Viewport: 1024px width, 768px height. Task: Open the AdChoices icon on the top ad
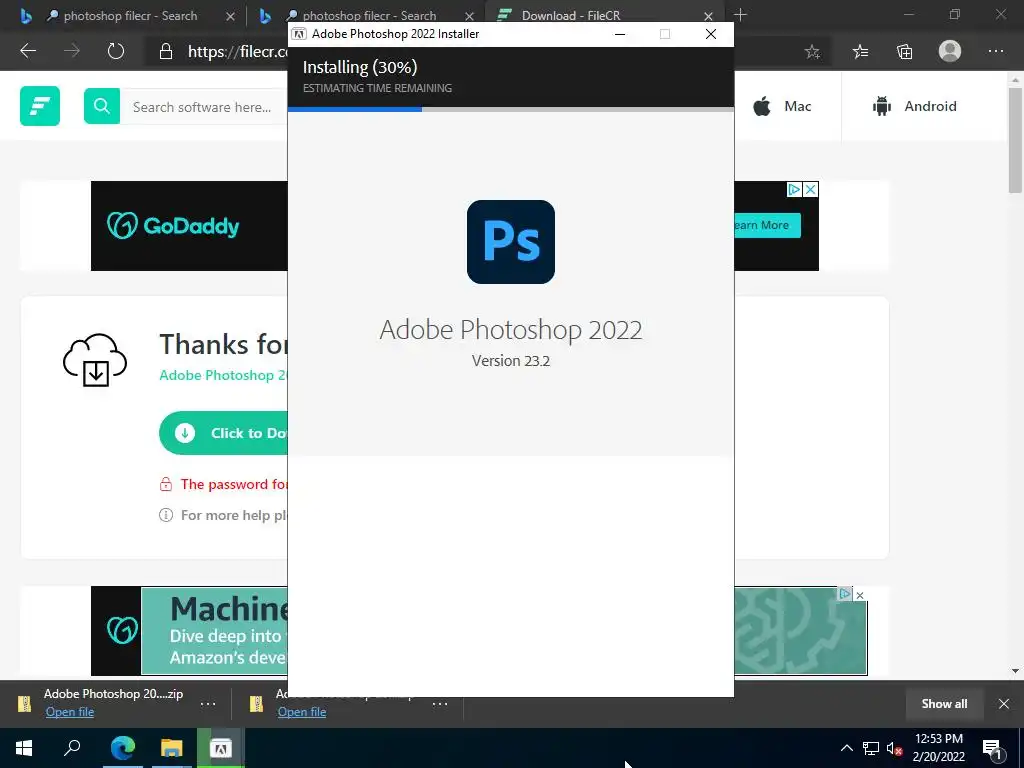[794, 189]
